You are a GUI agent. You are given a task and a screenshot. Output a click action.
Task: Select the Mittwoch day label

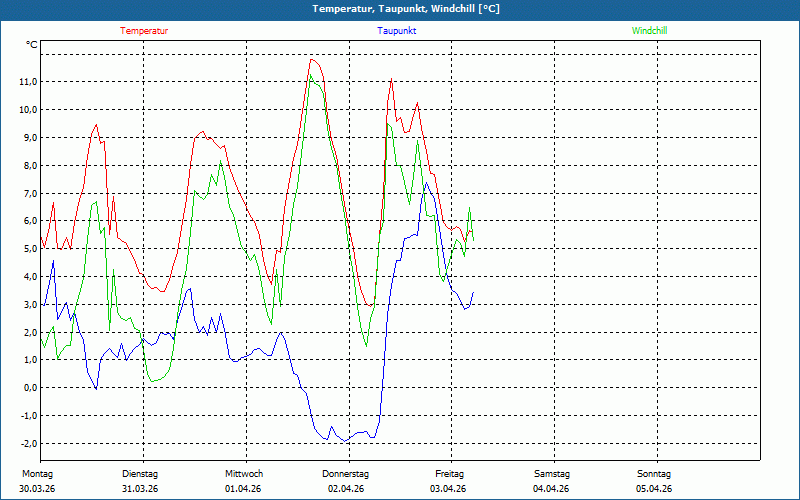click(x=243, y=474)
